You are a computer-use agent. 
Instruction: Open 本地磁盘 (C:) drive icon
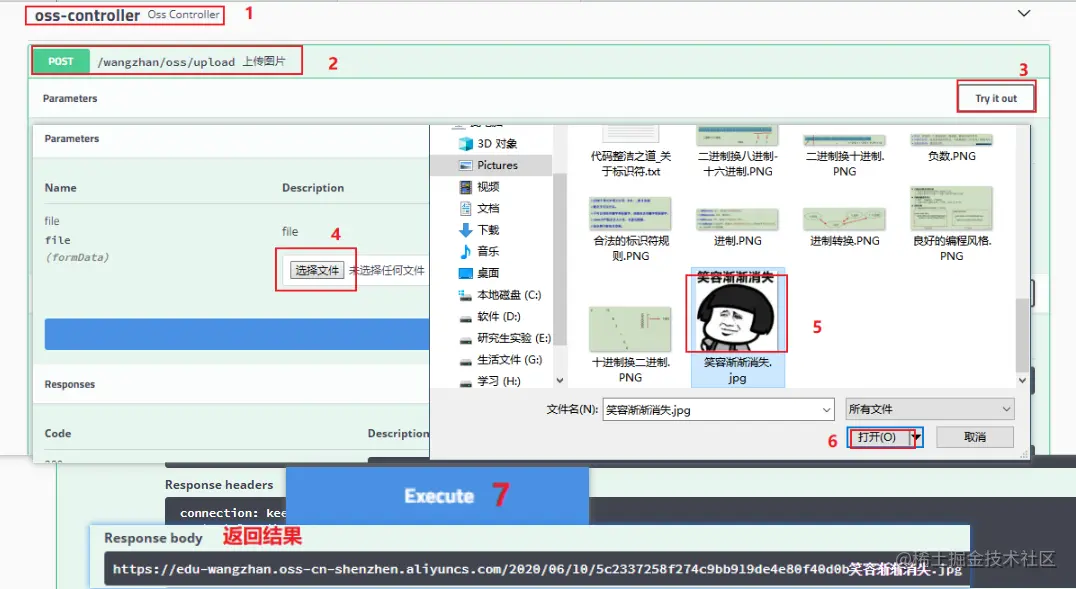pos(466,295)
